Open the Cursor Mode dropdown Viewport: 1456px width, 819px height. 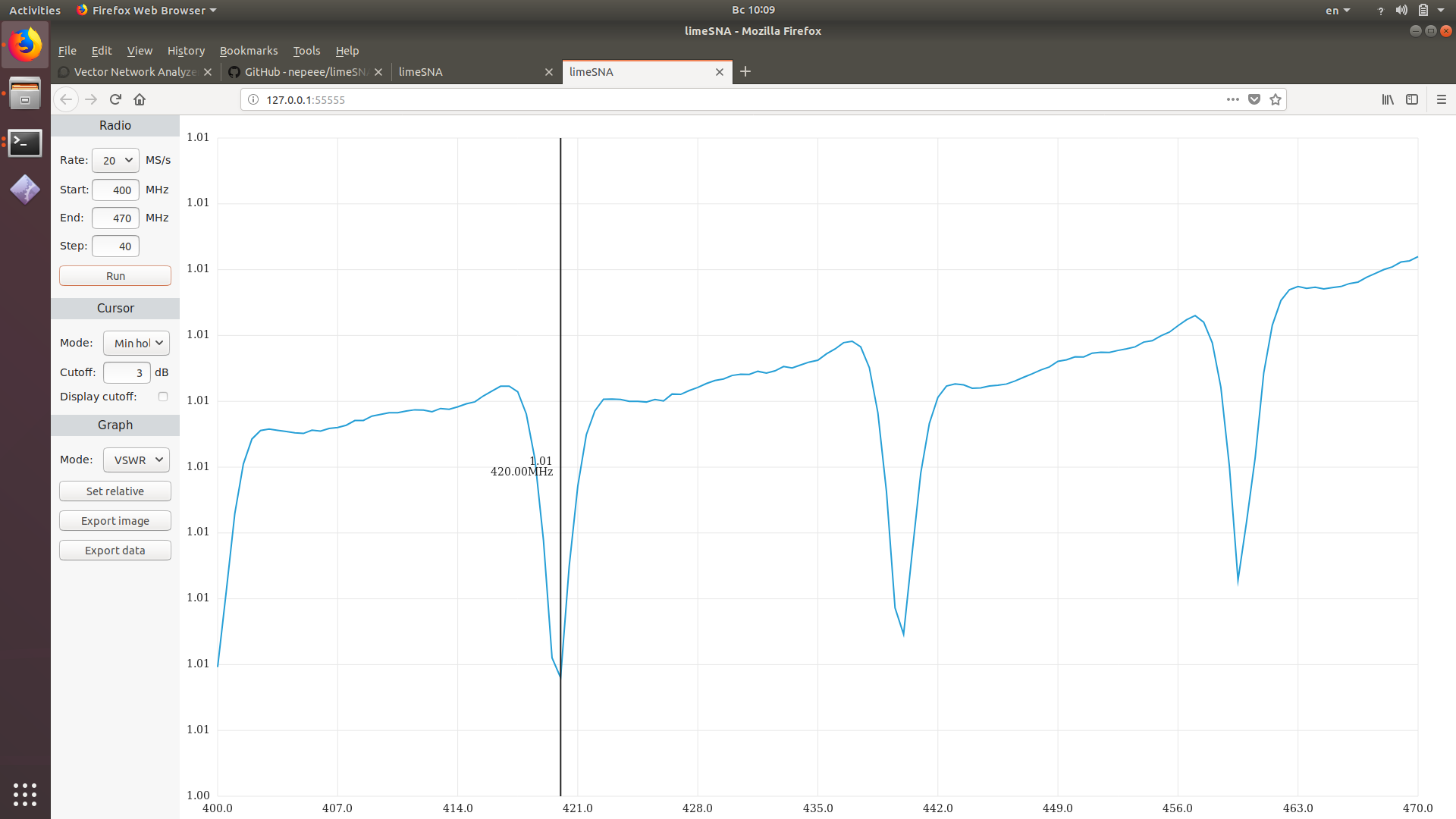click(x=136, y=343)
